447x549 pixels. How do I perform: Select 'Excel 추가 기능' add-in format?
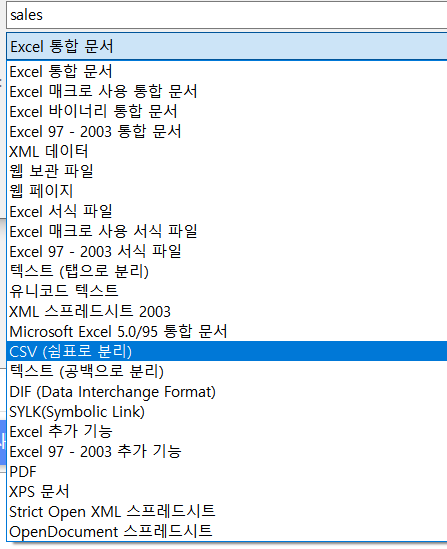point(226,431)
